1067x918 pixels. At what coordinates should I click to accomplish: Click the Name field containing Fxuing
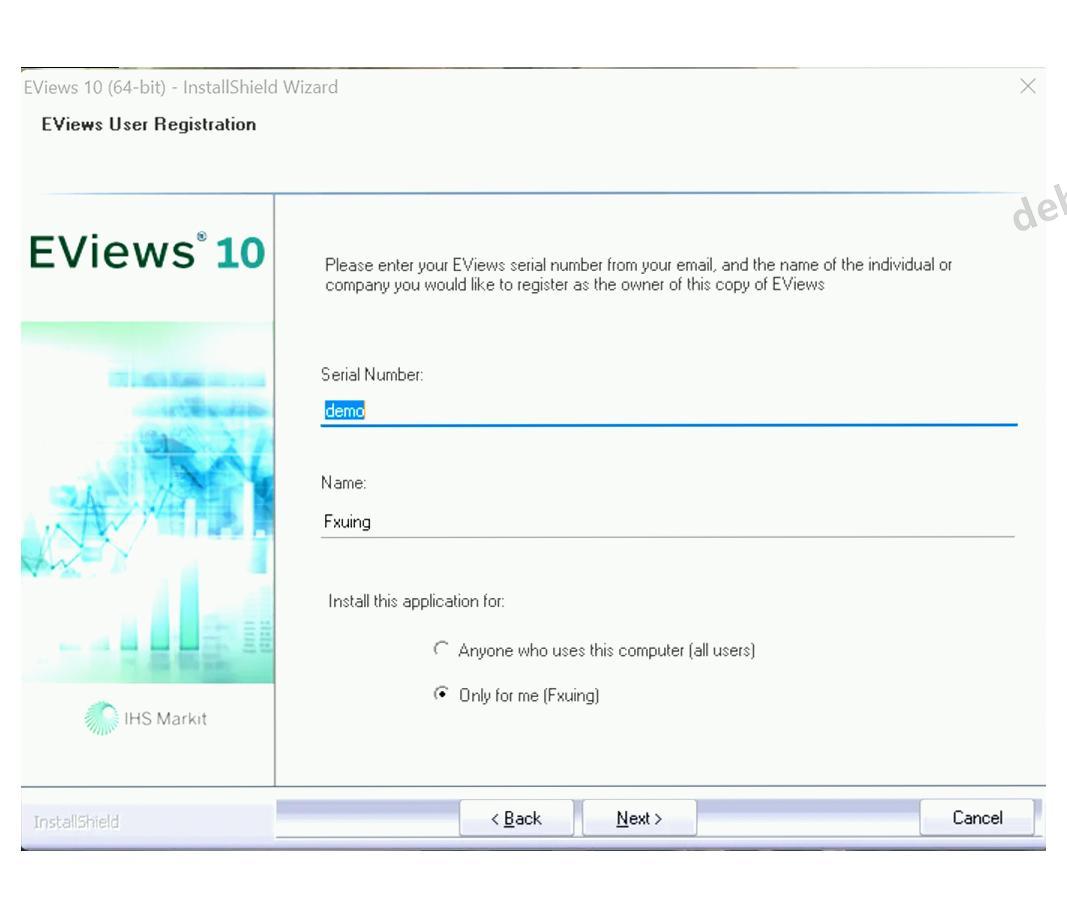(667, 522)
